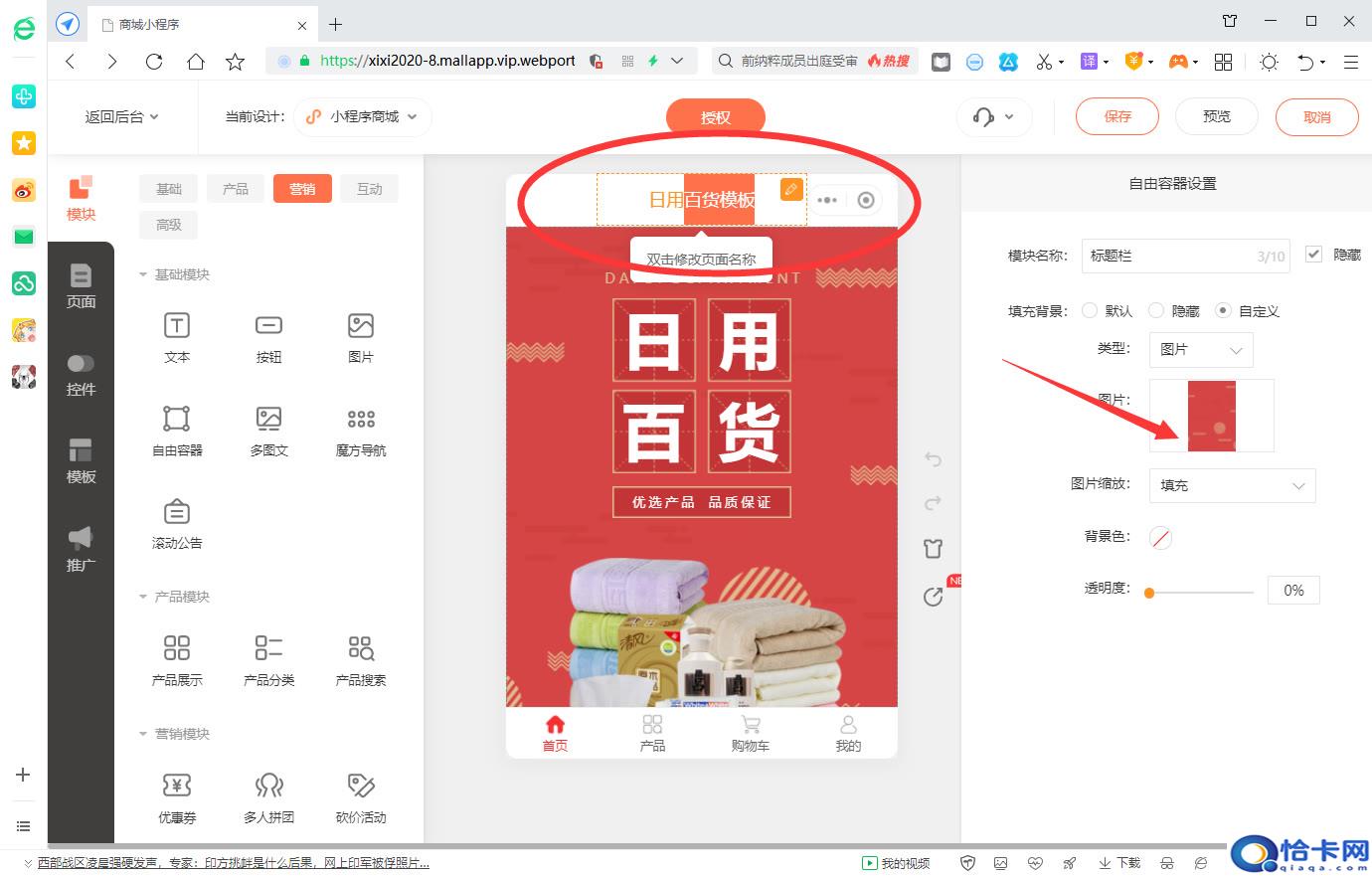Select the 默认 fill background radio button
The height and width of the screenshot is (876, 1372).
1090,310
